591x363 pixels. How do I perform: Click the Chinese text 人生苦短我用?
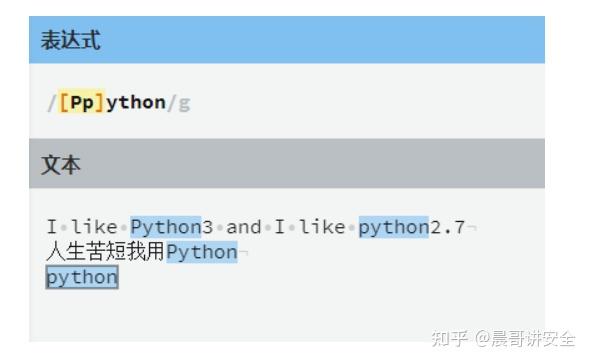pos(105,252)
